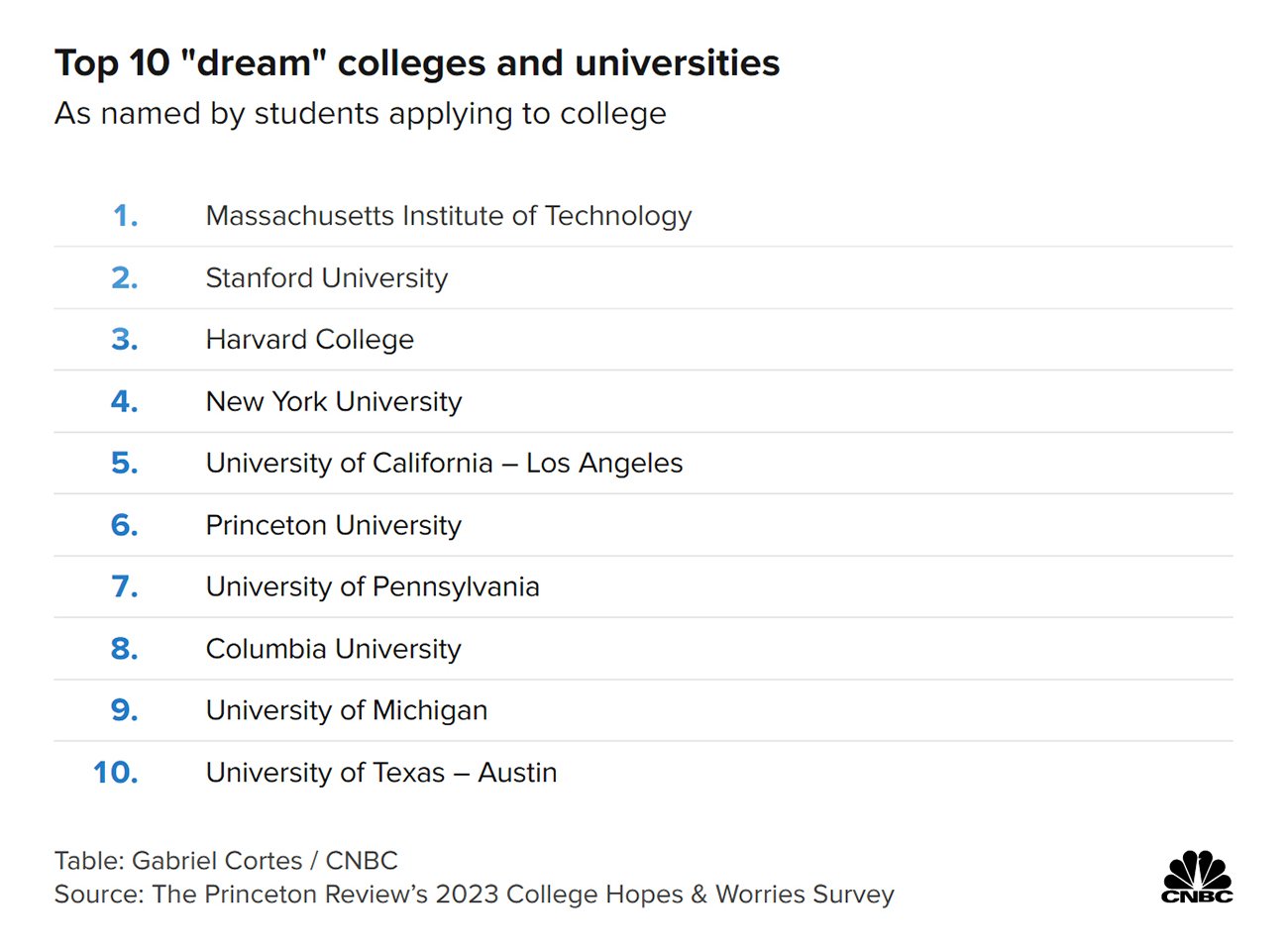This screenshot has width=1288, height=951.
Task: Click the chart title about "dream" colleges
Action: (417, 63)
